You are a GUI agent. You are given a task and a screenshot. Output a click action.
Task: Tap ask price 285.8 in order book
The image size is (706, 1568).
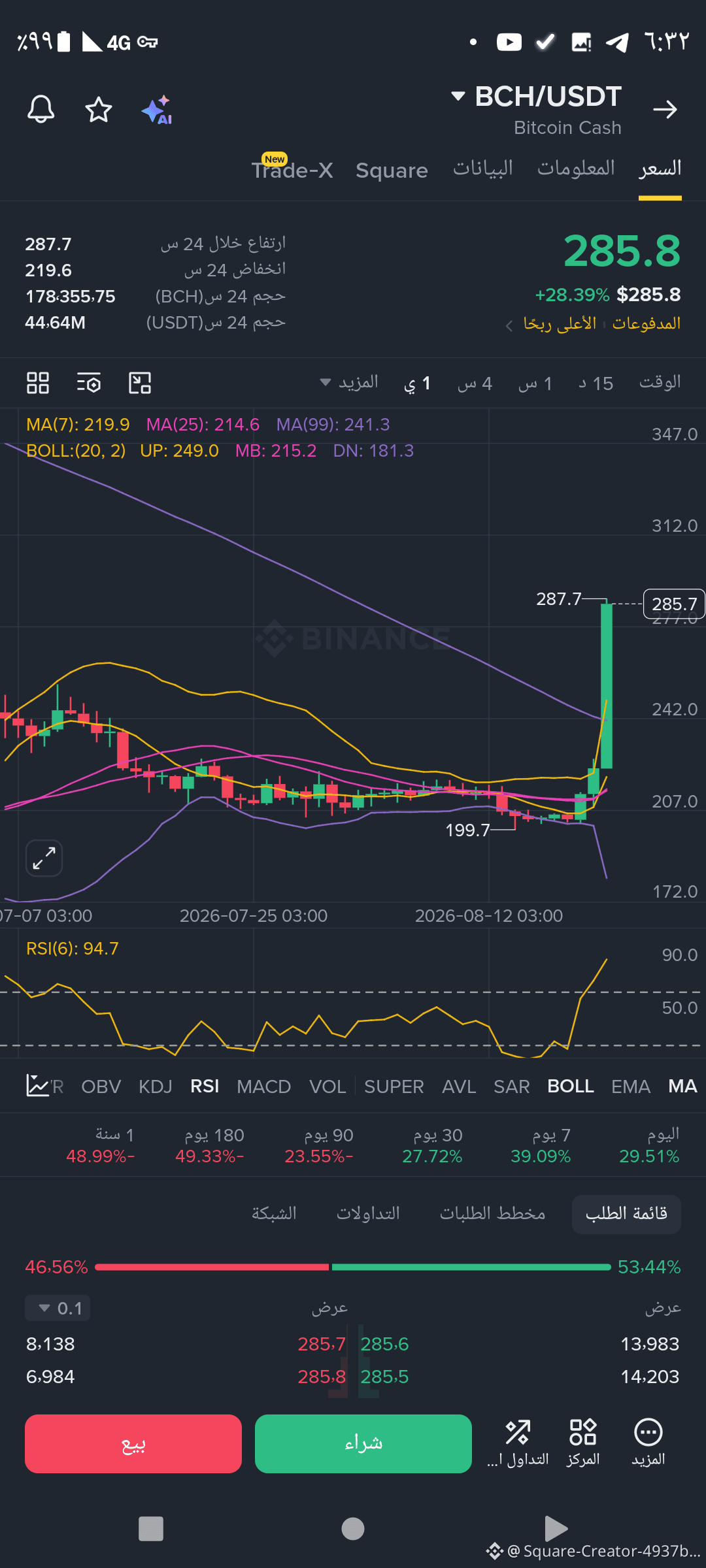[322, 1377]
